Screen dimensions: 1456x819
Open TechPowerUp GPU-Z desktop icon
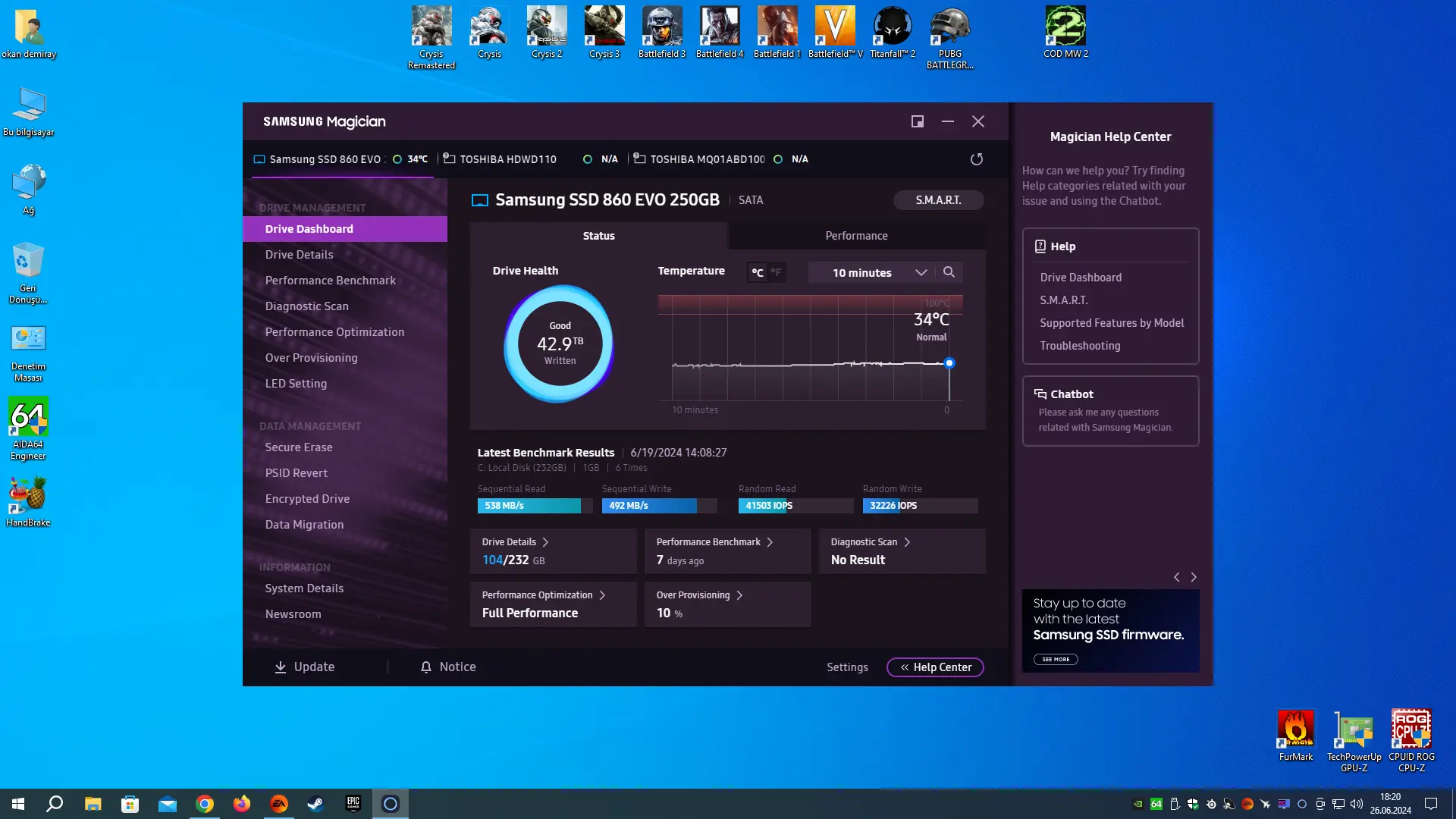tap(1354, 741)
